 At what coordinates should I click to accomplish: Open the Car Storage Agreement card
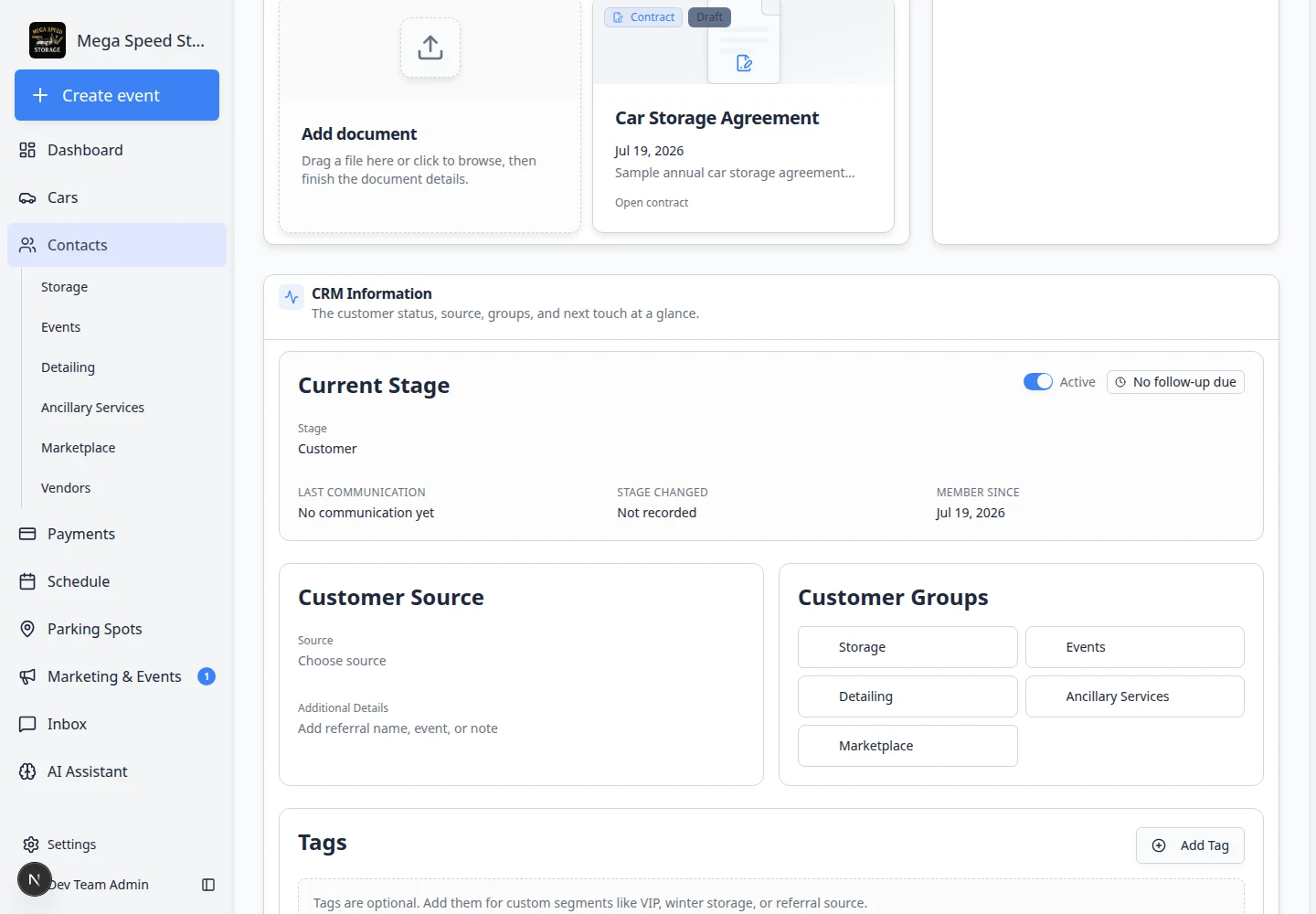tap(743, 114)
